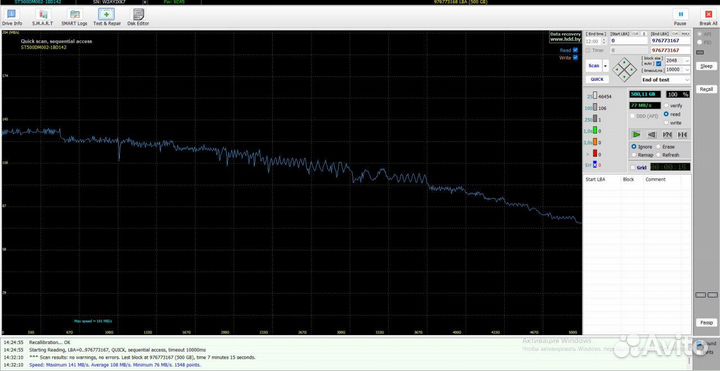This screenshot has height=371, width=720.
Task: Click the 25 ms block indicator
Action: (x=595, y=96)
